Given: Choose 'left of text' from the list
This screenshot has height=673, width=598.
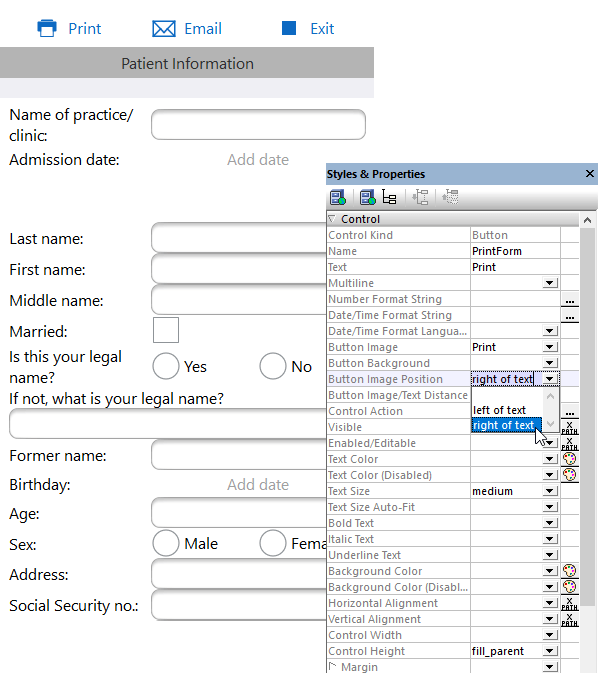Looking at the screenshot, I should pos(499,410).
